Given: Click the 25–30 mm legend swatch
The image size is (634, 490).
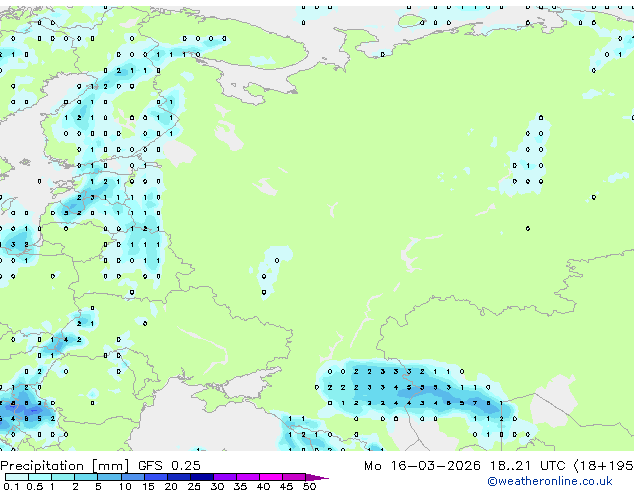Looking at the screenshot, I should (202, 477).
